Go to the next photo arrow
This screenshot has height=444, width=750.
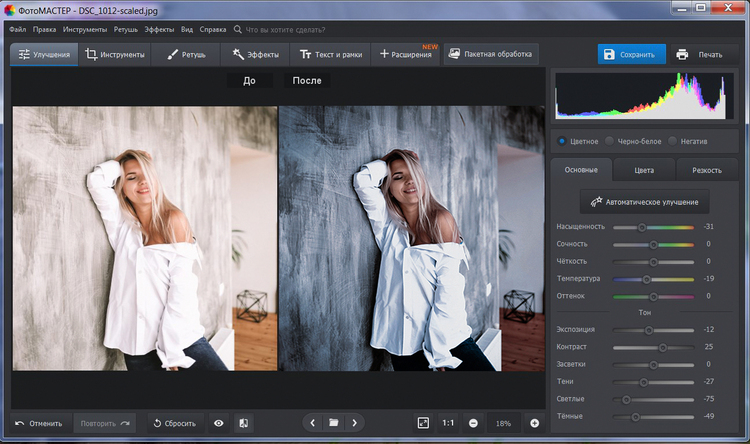pyautogui.click(x=354, y=423)
